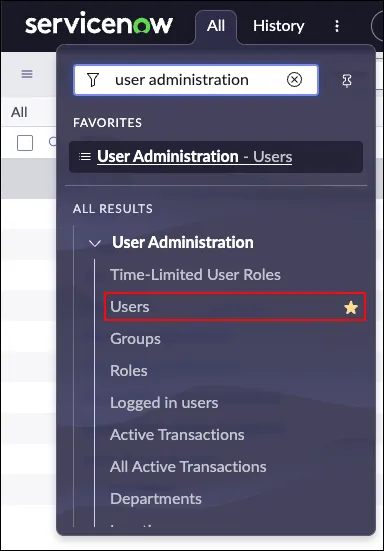Toggle the favorite star on Users
The image size is (384, 551).
(x=351, y=308)
